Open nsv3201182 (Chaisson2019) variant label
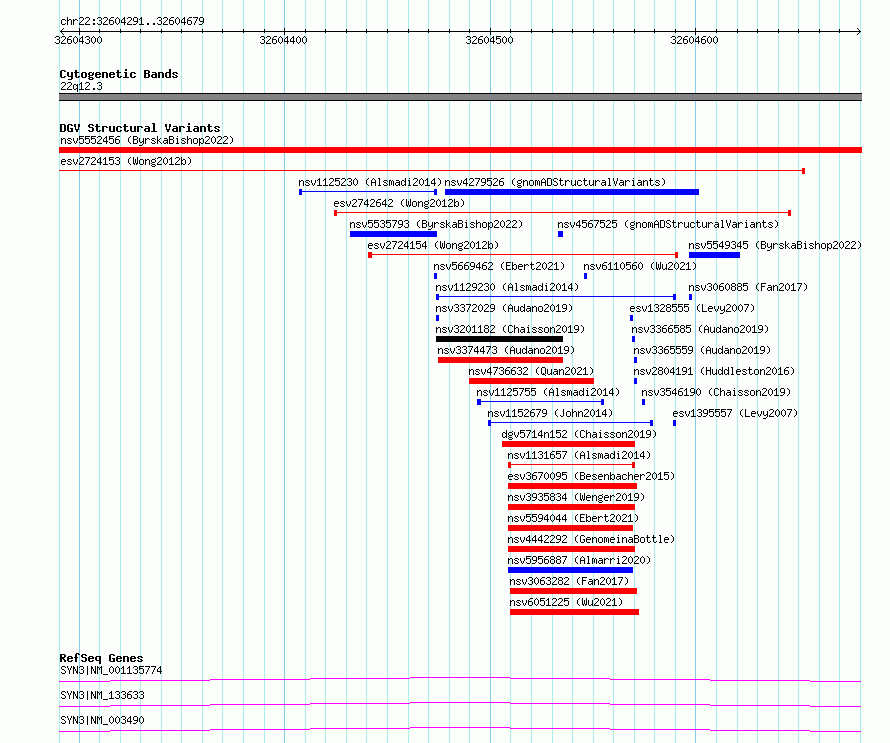Viewport: 890px width, 743px height. [x=510, y=329]
